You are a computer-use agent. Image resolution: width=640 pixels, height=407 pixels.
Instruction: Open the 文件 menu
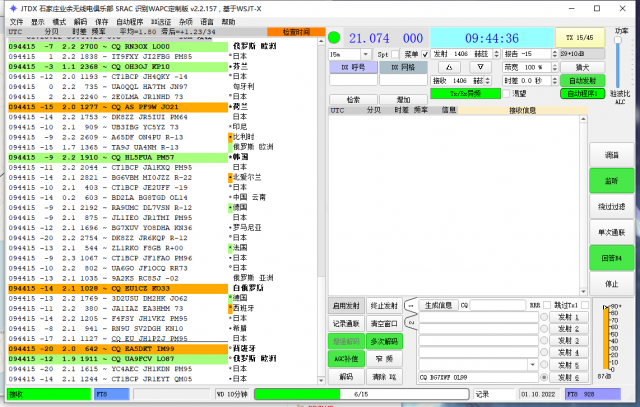click(x=16, y=22)
